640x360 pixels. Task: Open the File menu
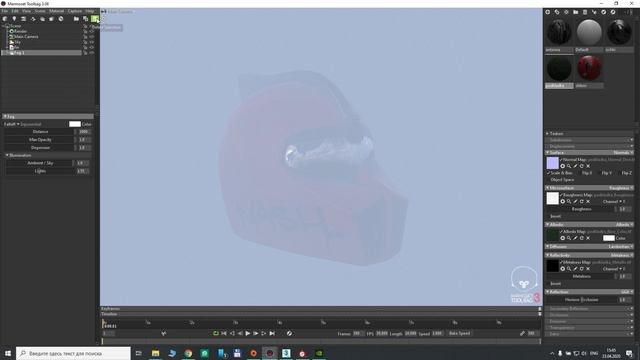(x=4, y=11)
